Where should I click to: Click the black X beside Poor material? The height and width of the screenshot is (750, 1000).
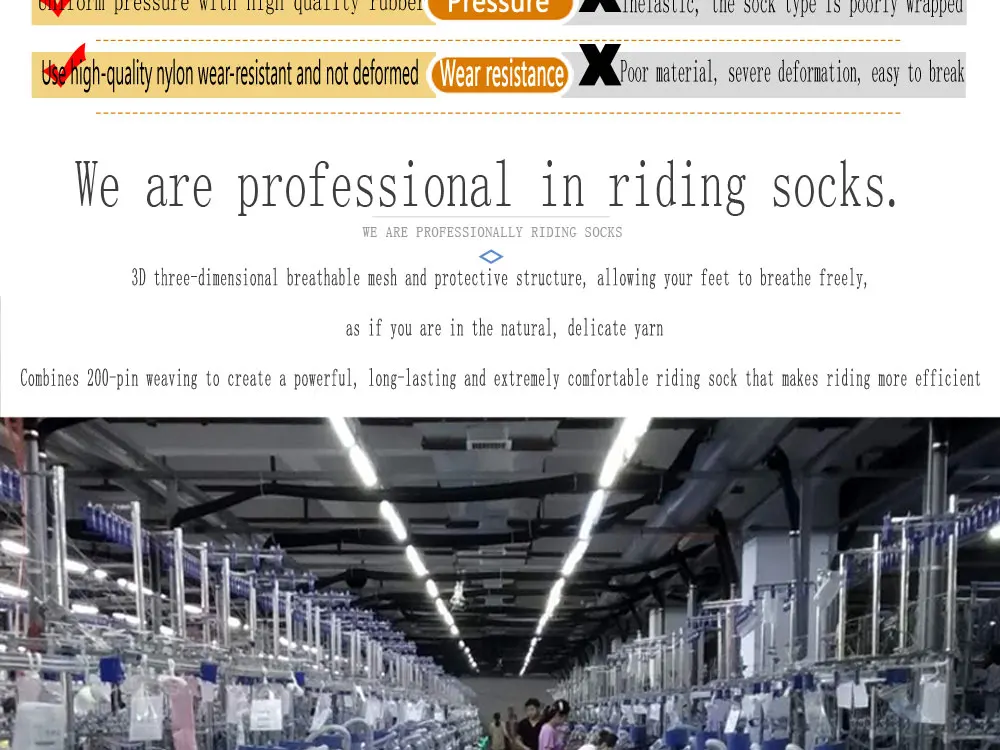pyautogui.click(x=599, y=64)
